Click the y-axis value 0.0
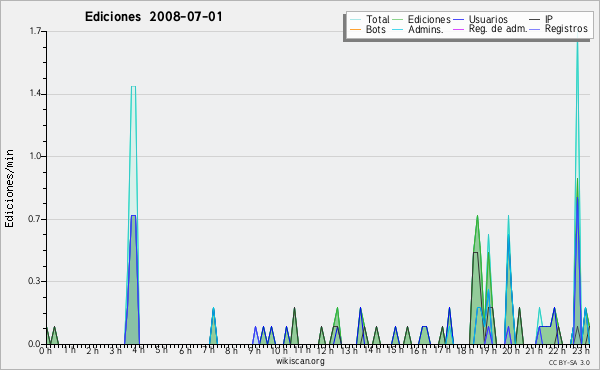 (x=35, y=344)
